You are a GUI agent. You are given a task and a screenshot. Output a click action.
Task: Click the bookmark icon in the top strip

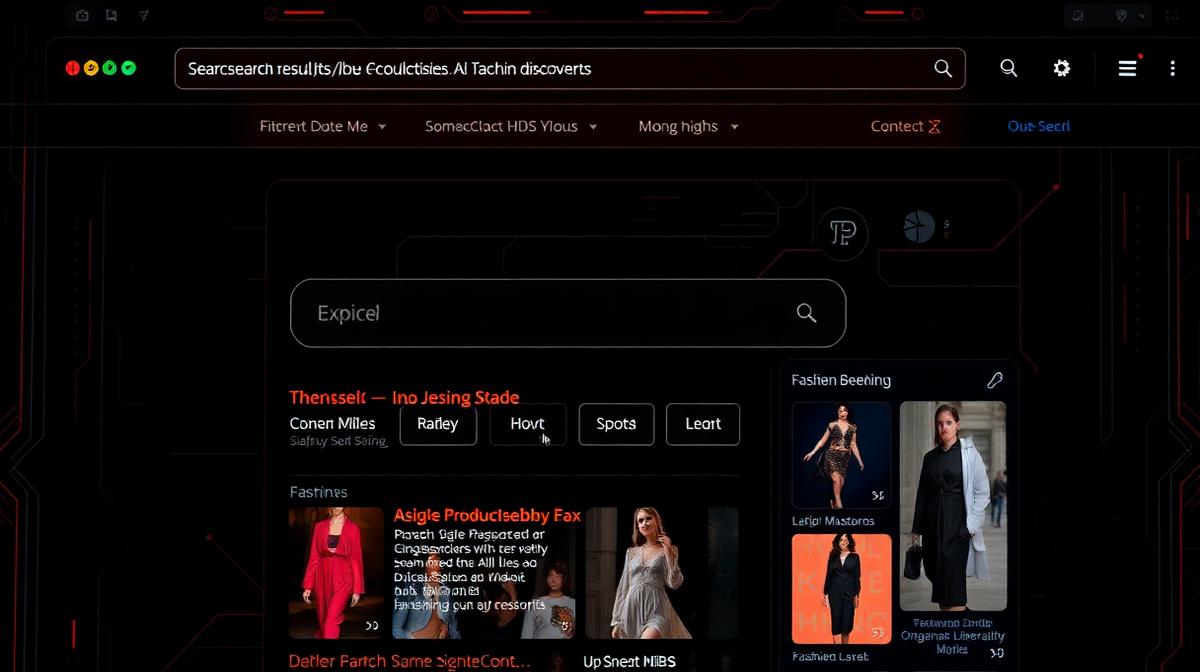111,15
